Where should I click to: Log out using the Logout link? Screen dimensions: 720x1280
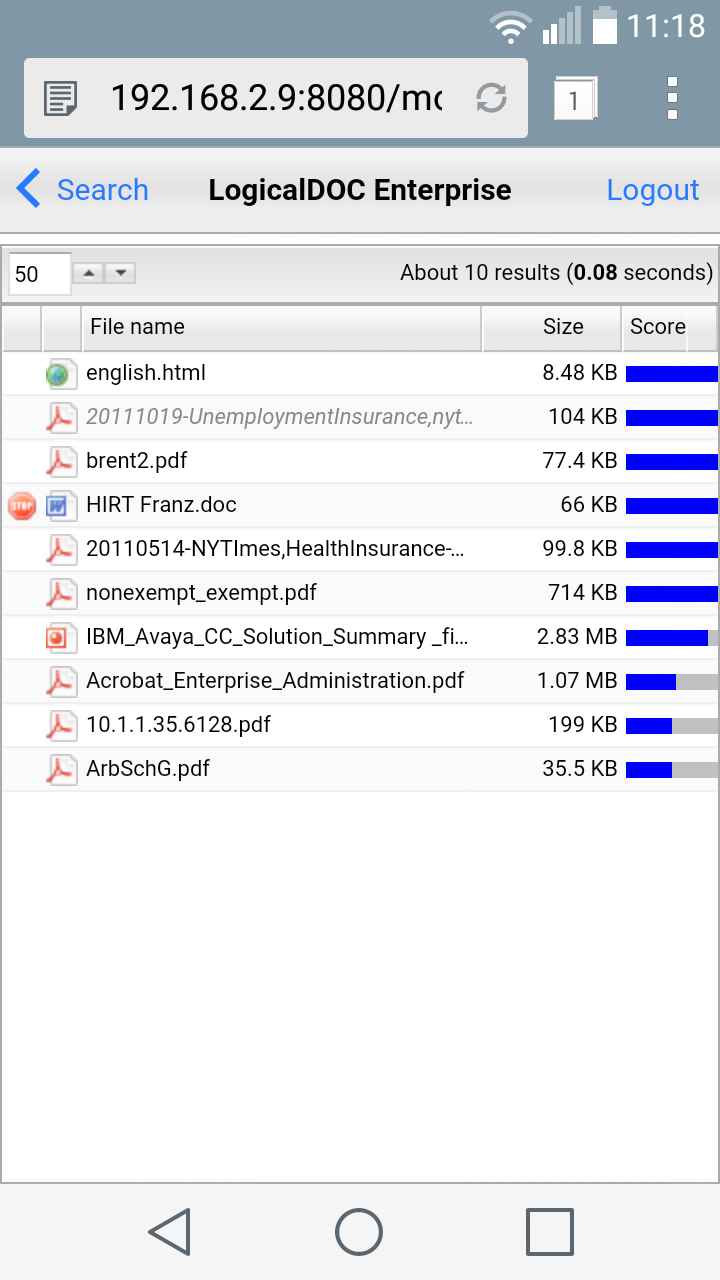[653, 190]
